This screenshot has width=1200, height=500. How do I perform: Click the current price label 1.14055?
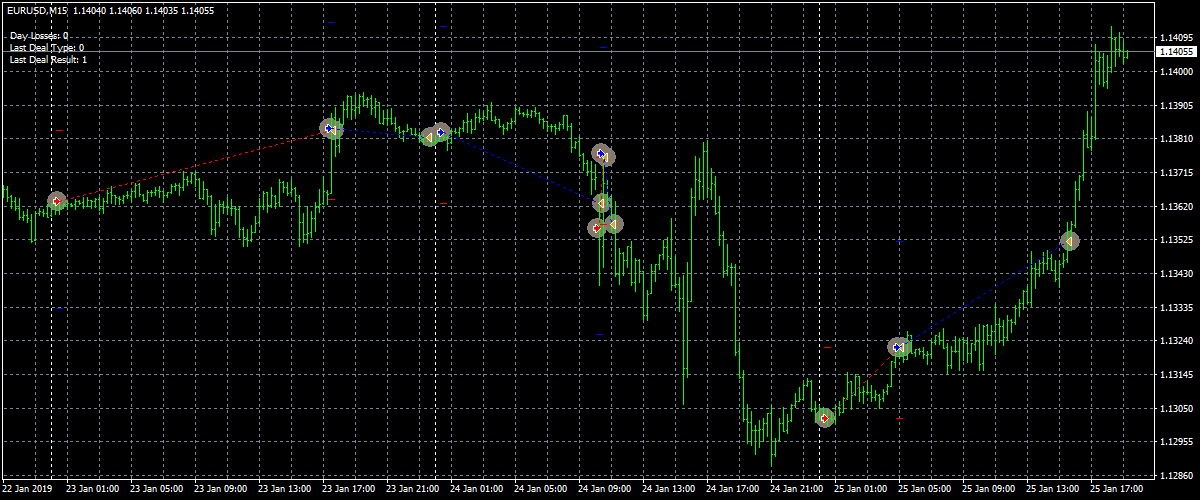coord(1177,51)
